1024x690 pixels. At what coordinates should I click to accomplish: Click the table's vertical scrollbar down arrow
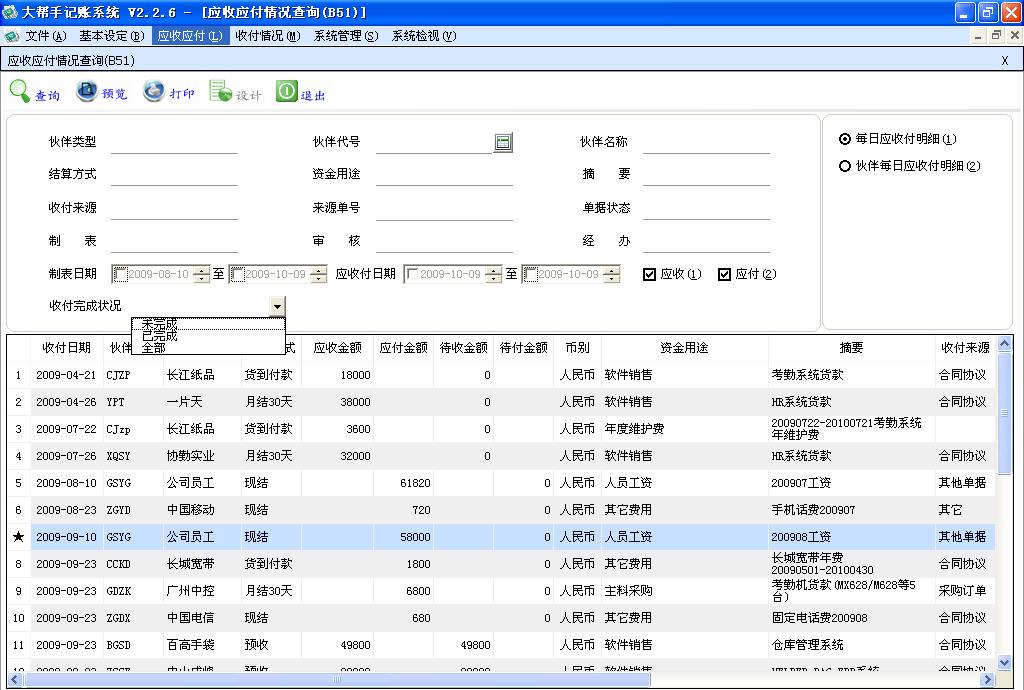click(x=1004, y=663)
